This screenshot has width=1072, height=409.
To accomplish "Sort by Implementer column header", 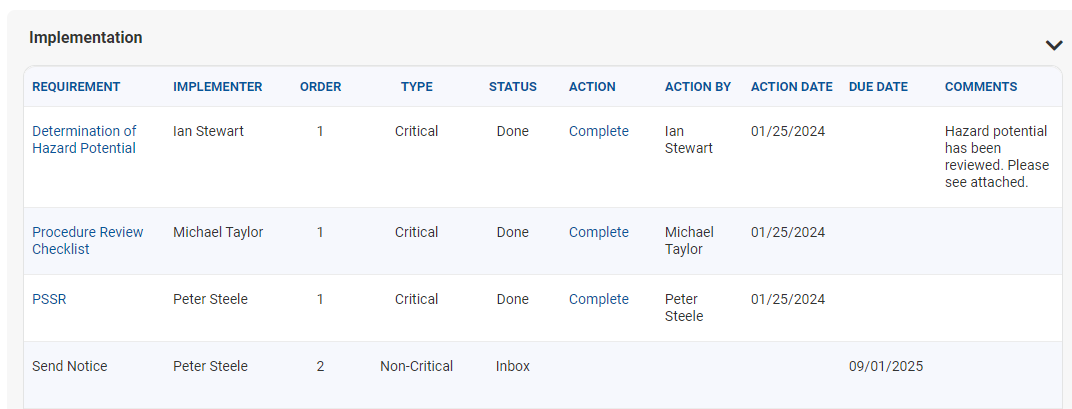I will click(217, 87).
